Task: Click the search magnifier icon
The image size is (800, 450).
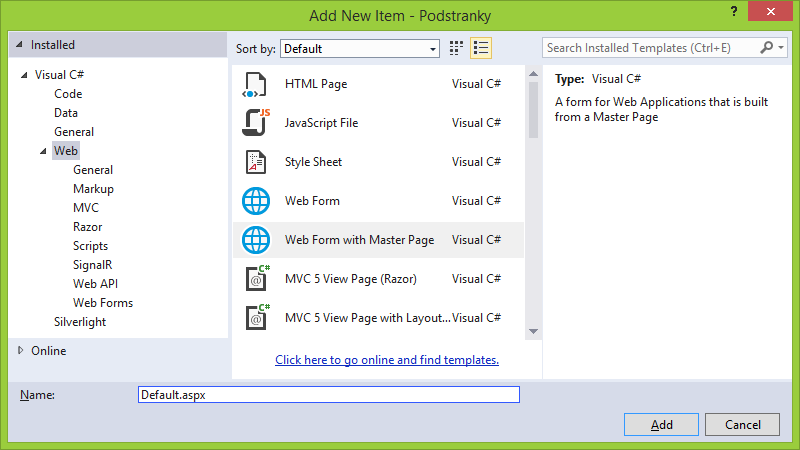Action: click(x=766, y=47)
